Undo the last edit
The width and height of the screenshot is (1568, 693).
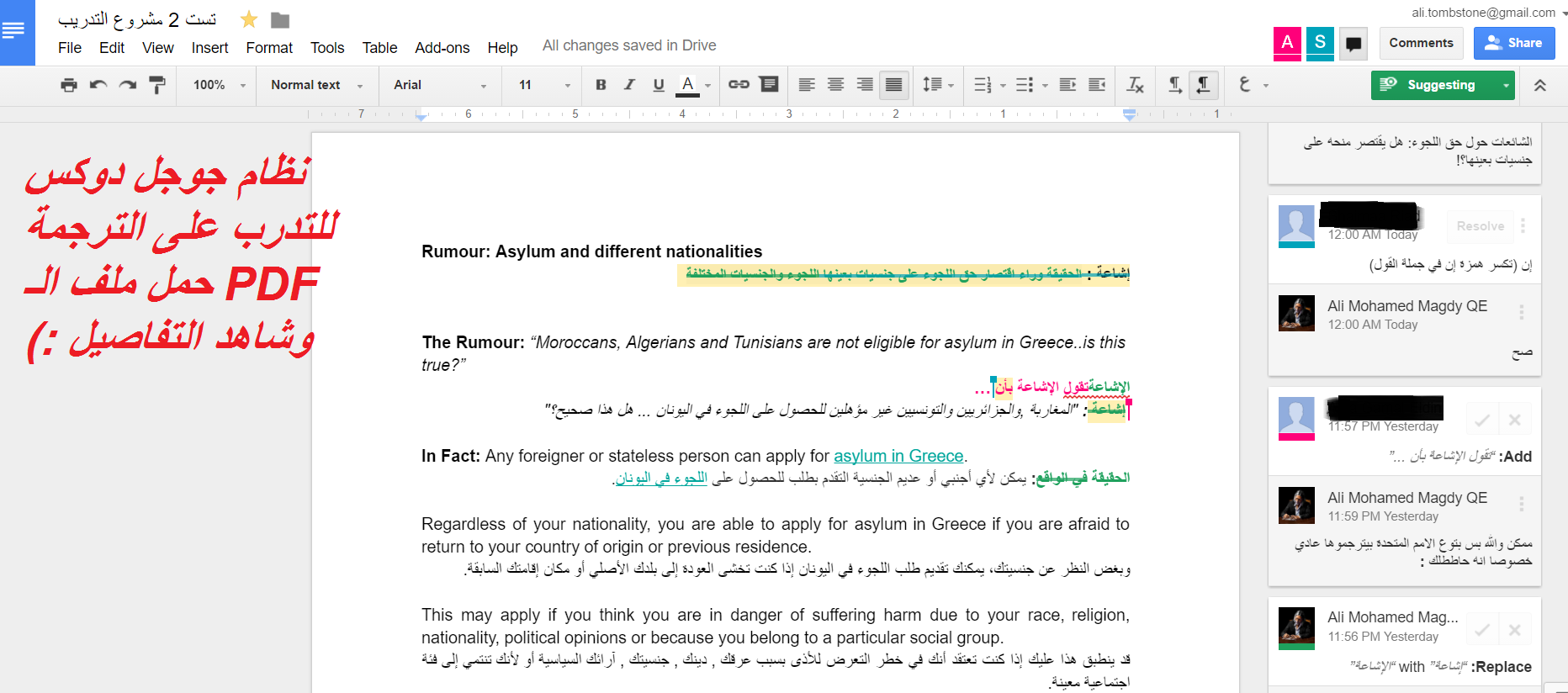pyautogui.click(x=98, y=85)
